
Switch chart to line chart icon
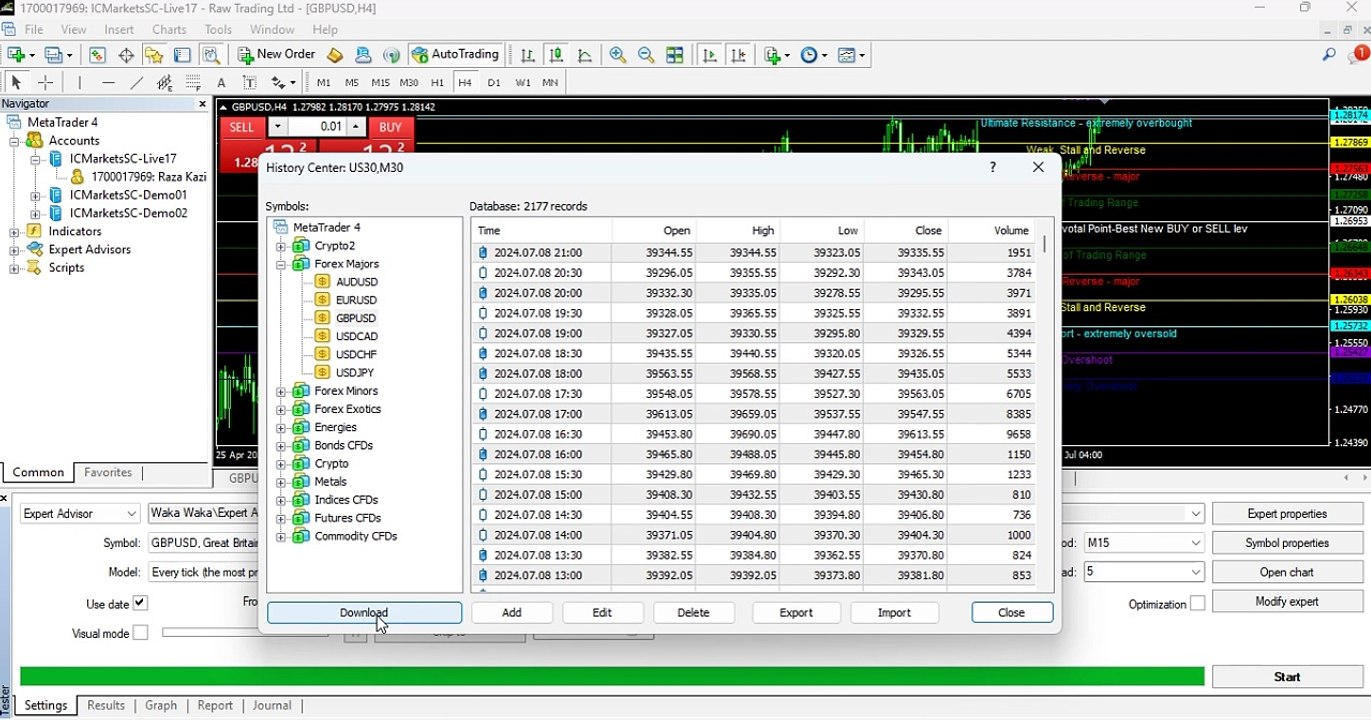point(585,55)
